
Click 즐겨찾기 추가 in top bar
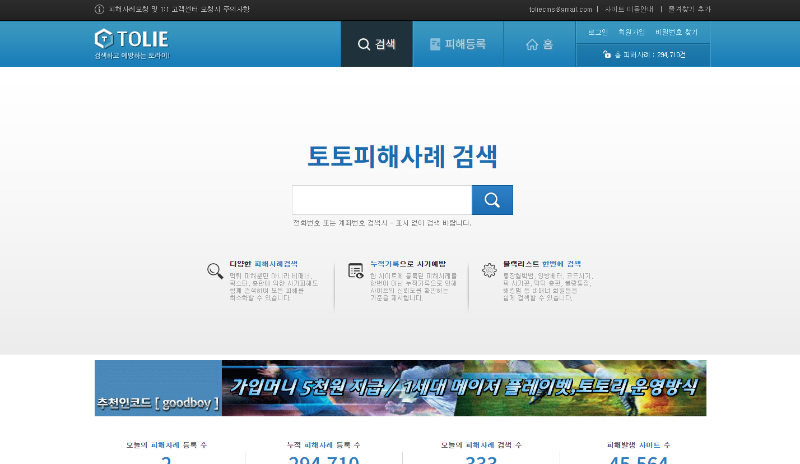[x=689, y=9]
